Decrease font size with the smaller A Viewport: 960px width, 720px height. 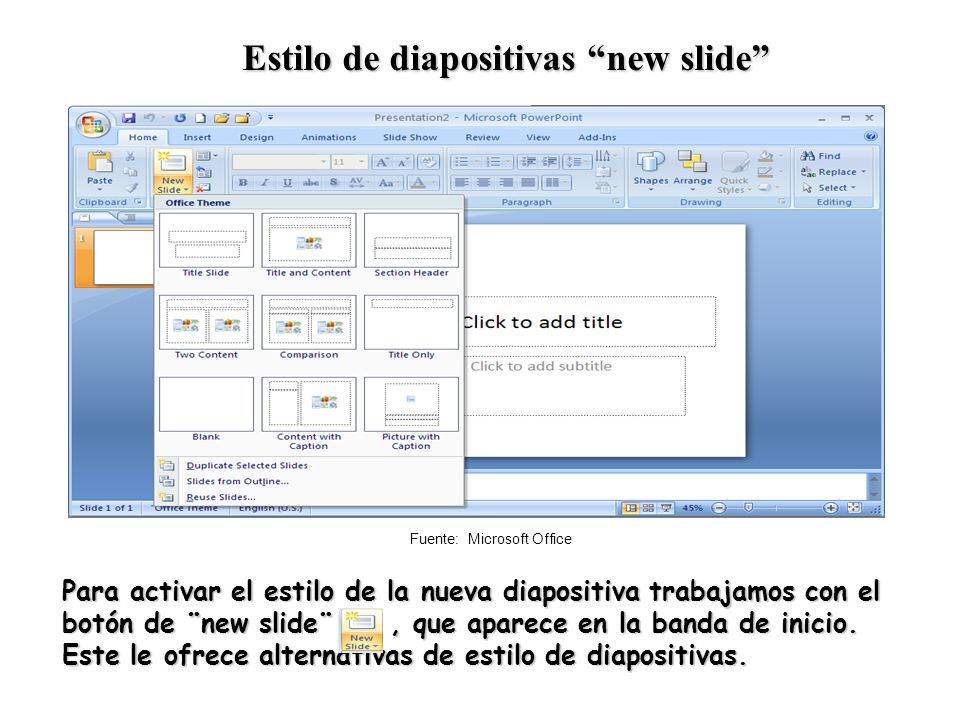403,162
